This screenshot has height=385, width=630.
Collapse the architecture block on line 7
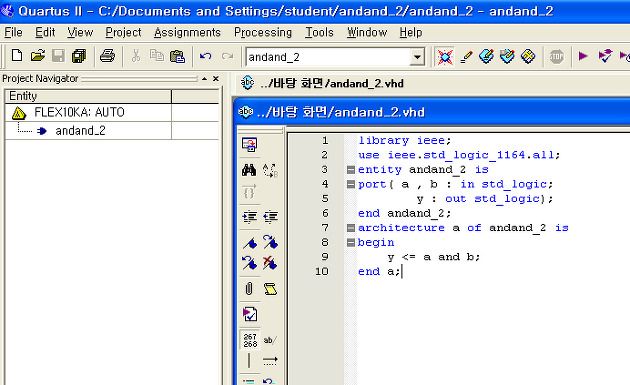point(351,228)
